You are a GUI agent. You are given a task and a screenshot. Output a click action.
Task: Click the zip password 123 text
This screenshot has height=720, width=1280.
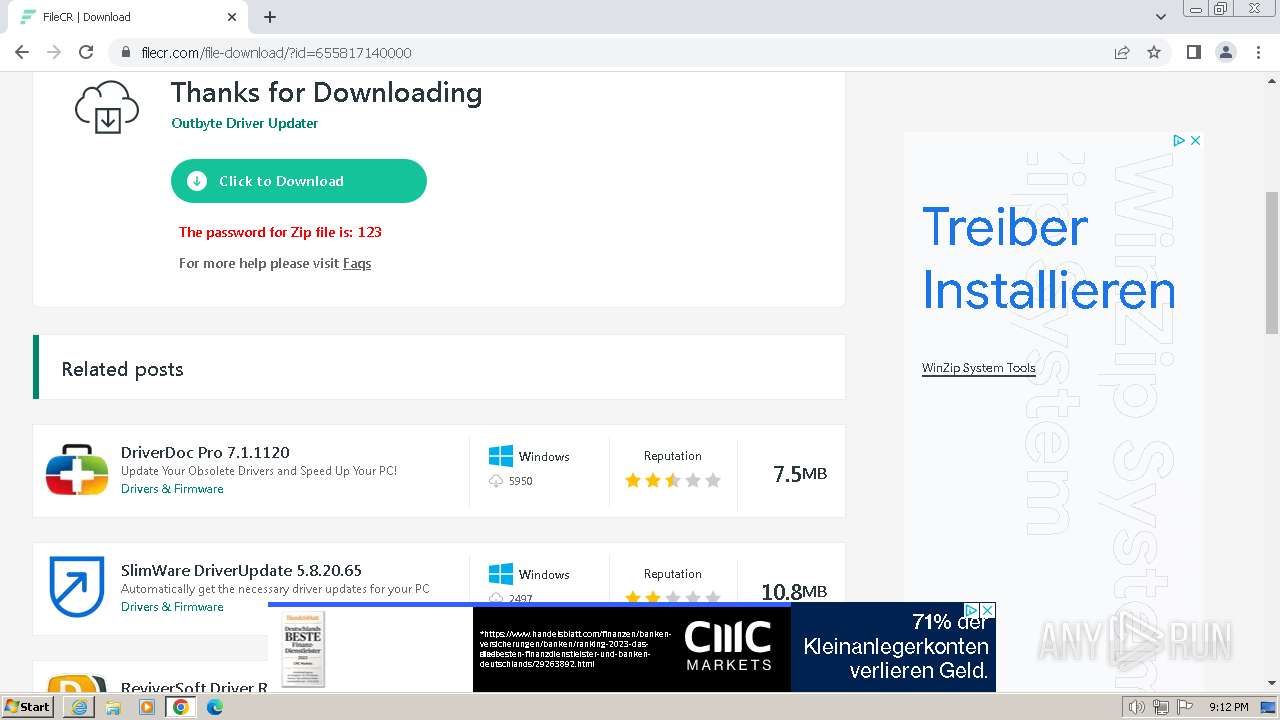point(280,232)
